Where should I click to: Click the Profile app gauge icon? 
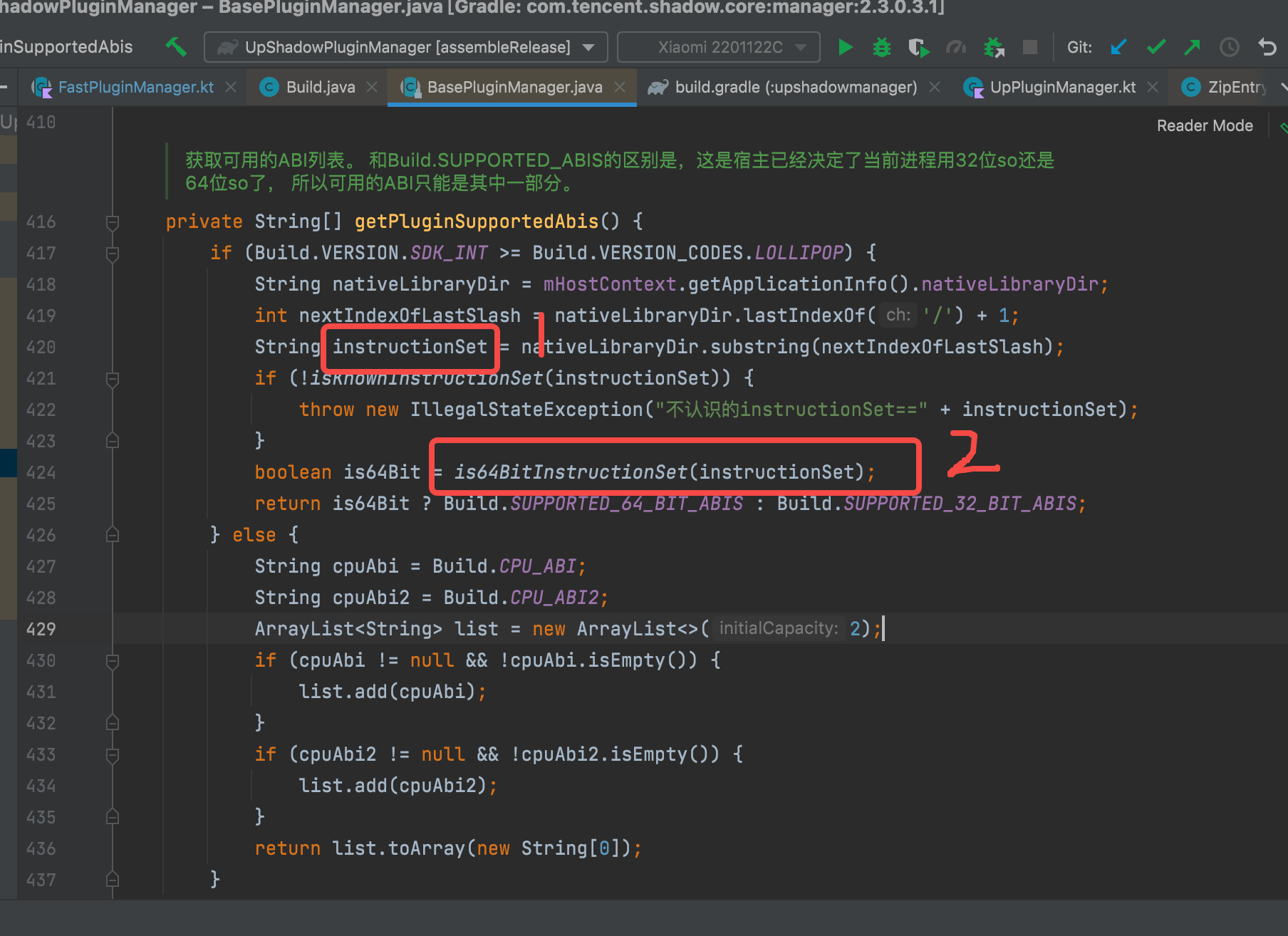click(x=955, y=47)
